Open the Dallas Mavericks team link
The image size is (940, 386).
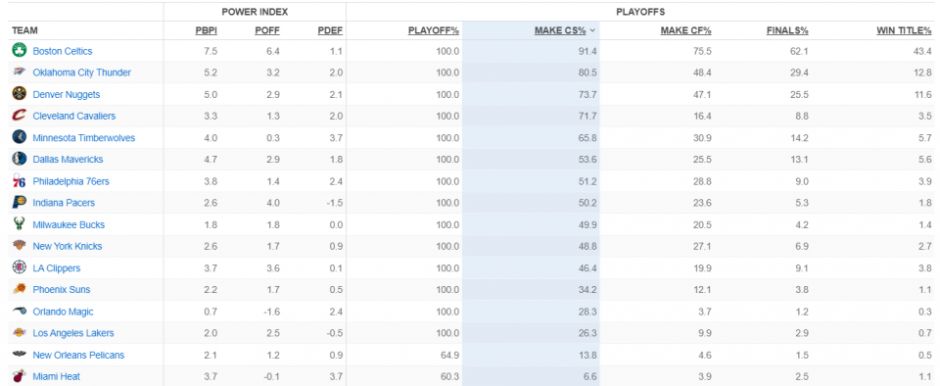(68, 159)
